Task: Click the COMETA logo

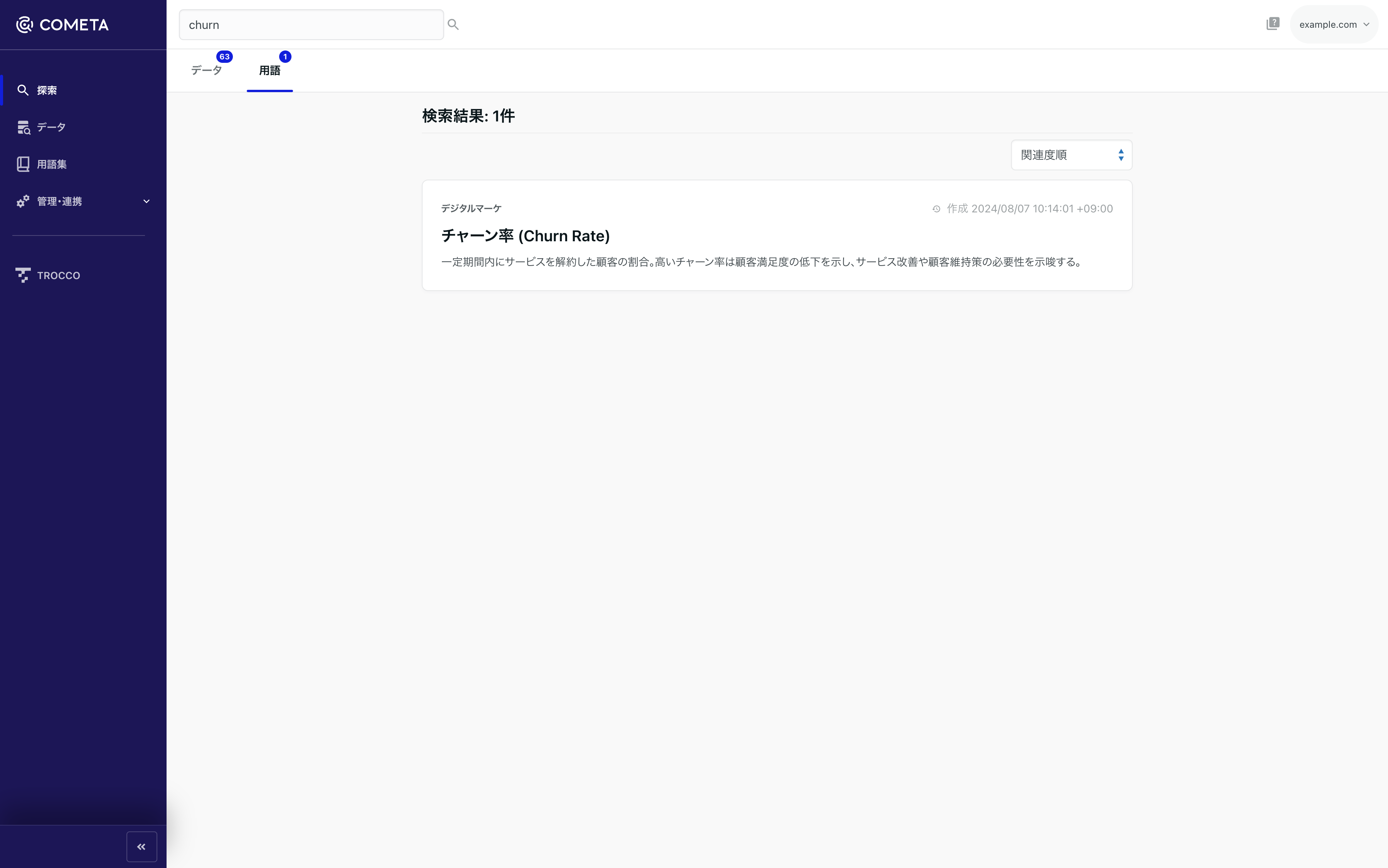Action: tap(62, 25)
